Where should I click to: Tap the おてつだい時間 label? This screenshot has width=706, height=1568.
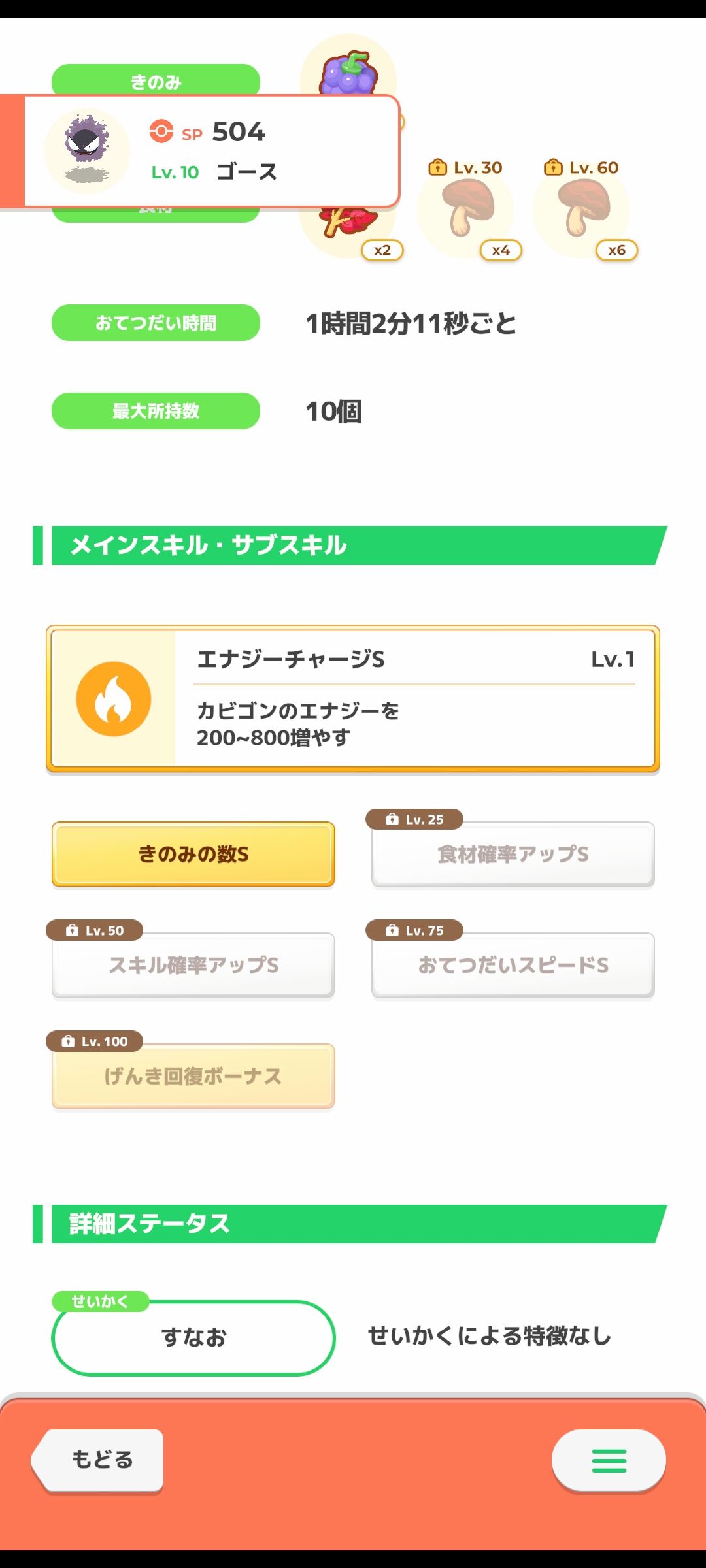point(156,323)
